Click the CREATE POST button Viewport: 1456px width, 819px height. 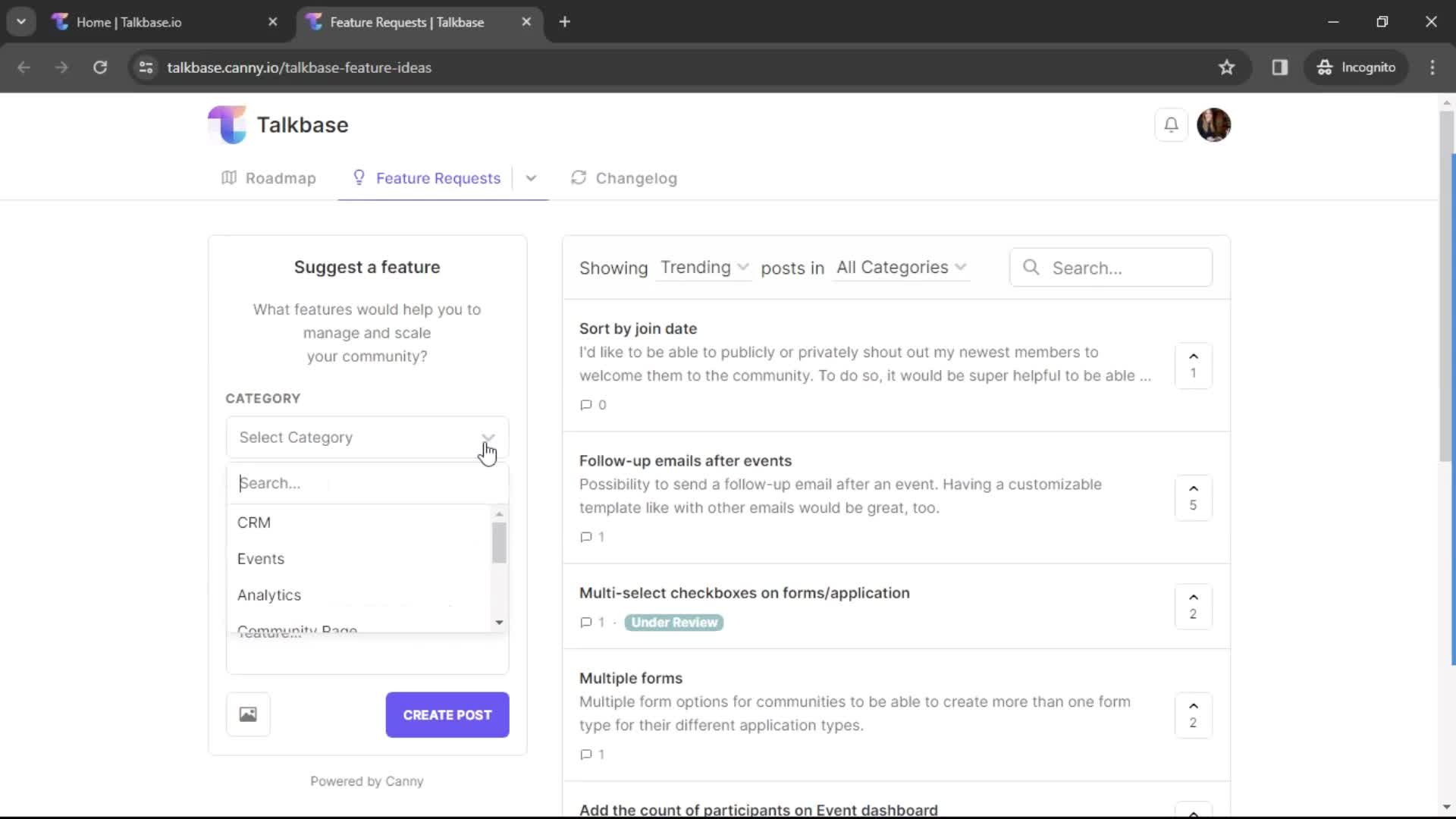[448, 714]
